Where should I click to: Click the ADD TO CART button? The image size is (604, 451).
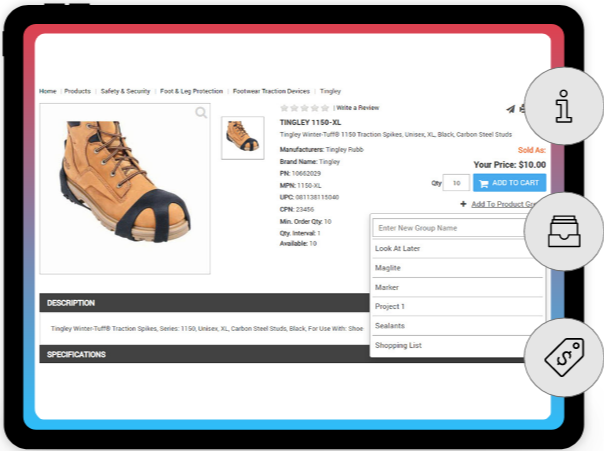[509, 183]
